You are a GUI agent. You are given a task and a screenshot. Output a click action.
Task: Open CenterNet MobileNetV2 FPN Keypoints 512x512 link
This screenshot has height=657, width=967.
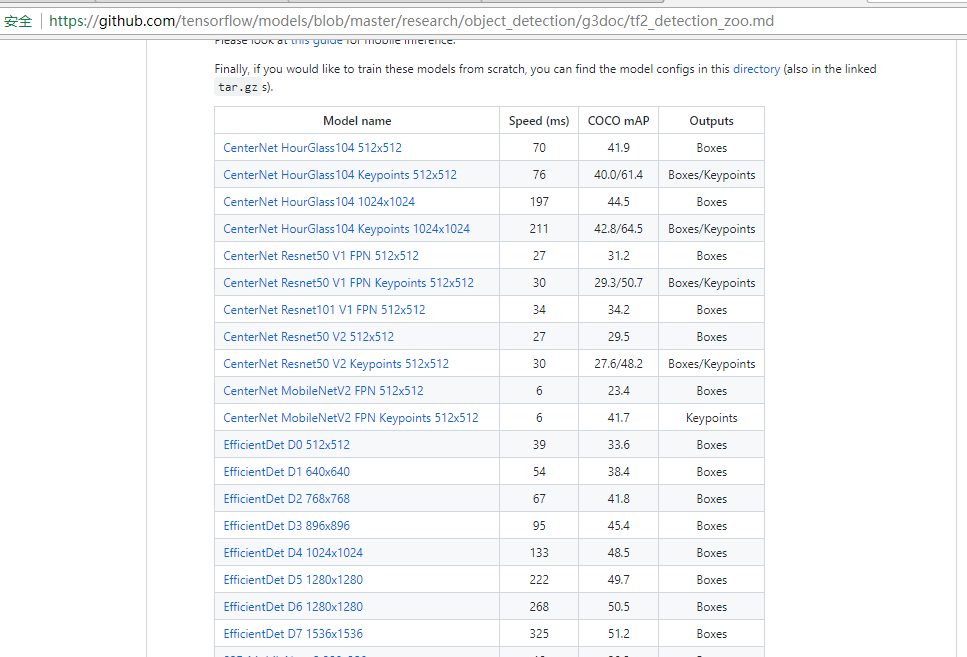pos(351,418)
